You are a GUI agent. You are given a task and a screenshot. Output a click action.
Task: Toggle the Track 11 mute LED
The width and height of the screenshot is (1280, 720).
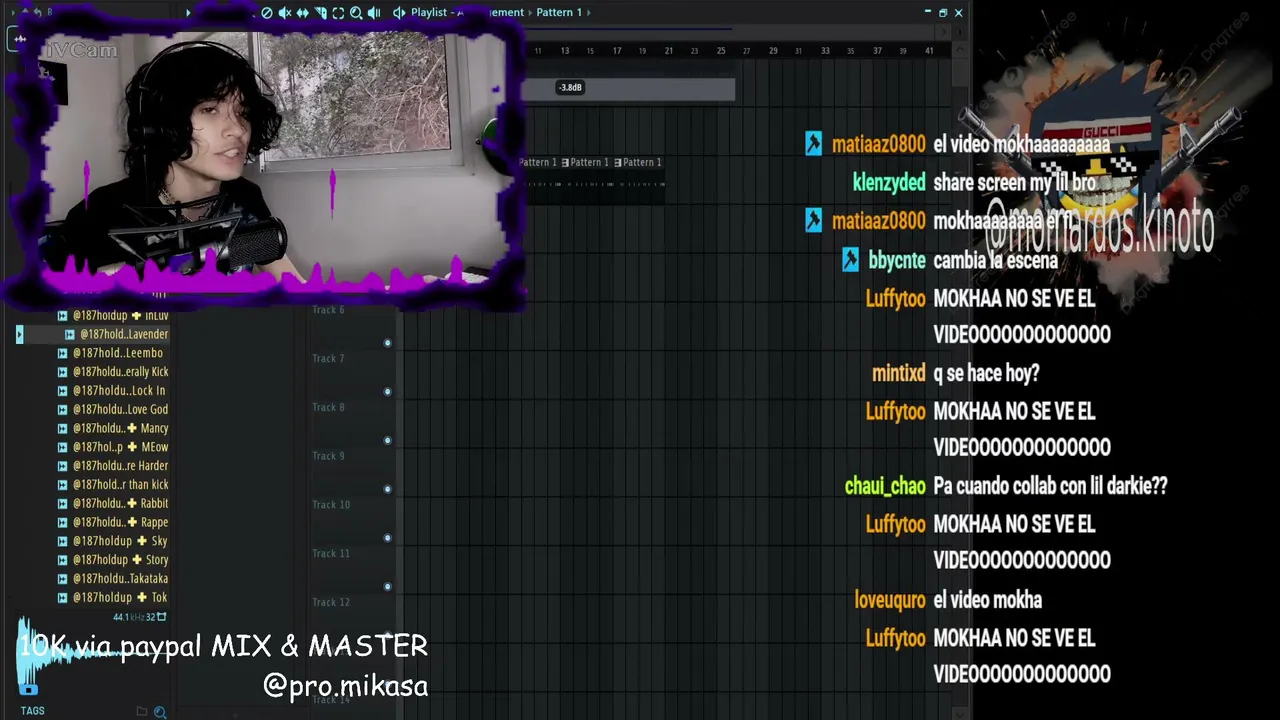387,587
